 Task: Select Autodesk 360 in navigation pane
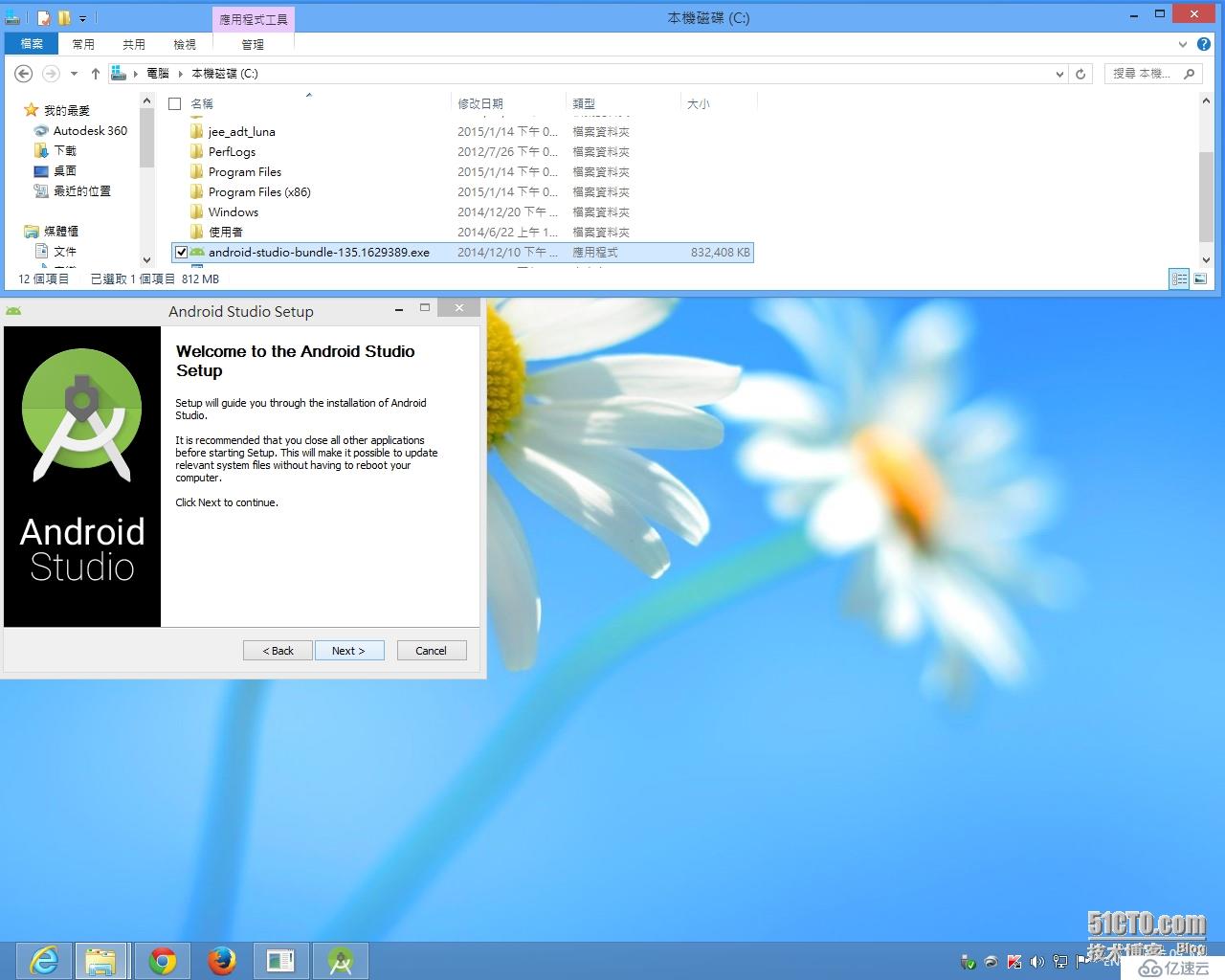90,130
